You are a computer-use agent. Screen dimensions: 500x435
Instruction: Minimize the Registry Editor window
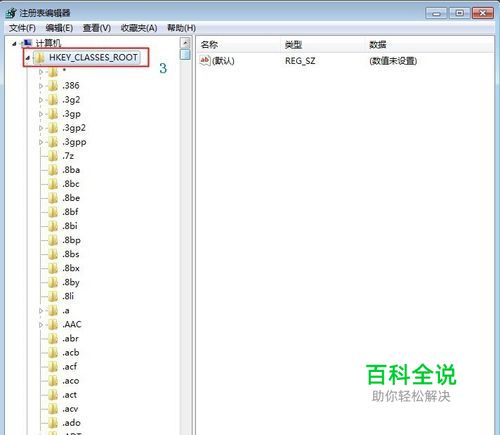436,13
